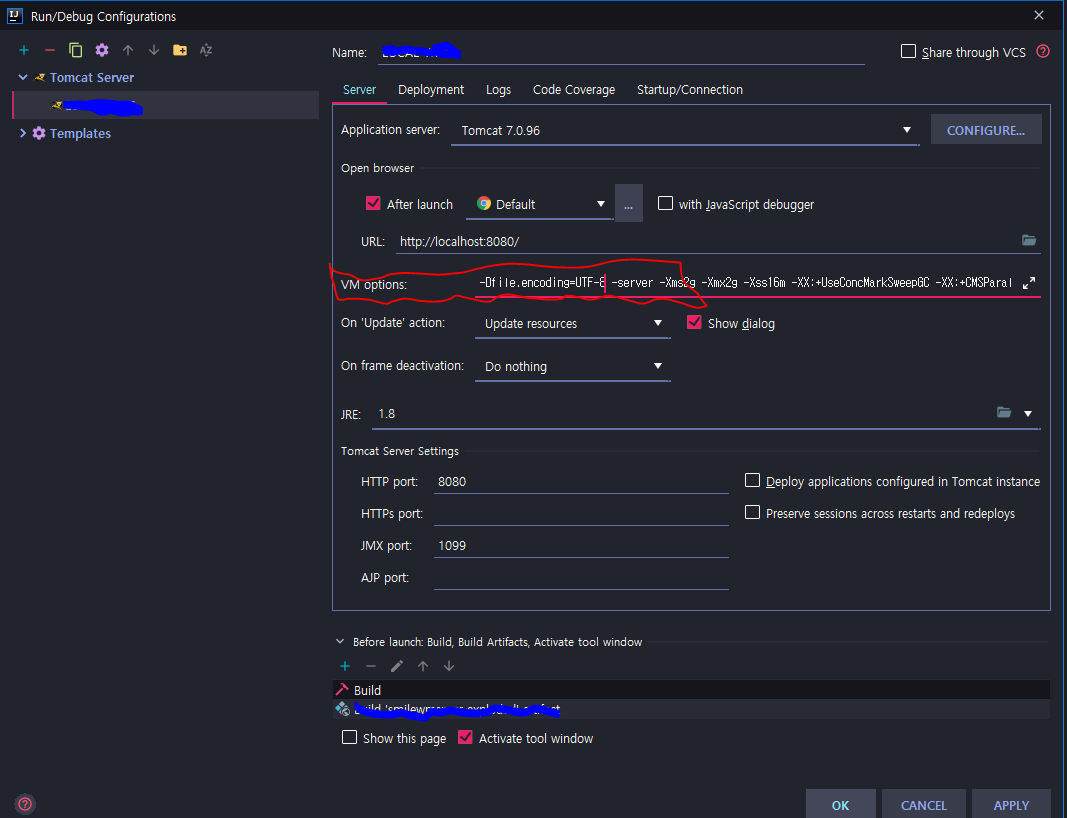Select the configuration under Tomcat Server

pyautogui.click(x=166, y=105)
